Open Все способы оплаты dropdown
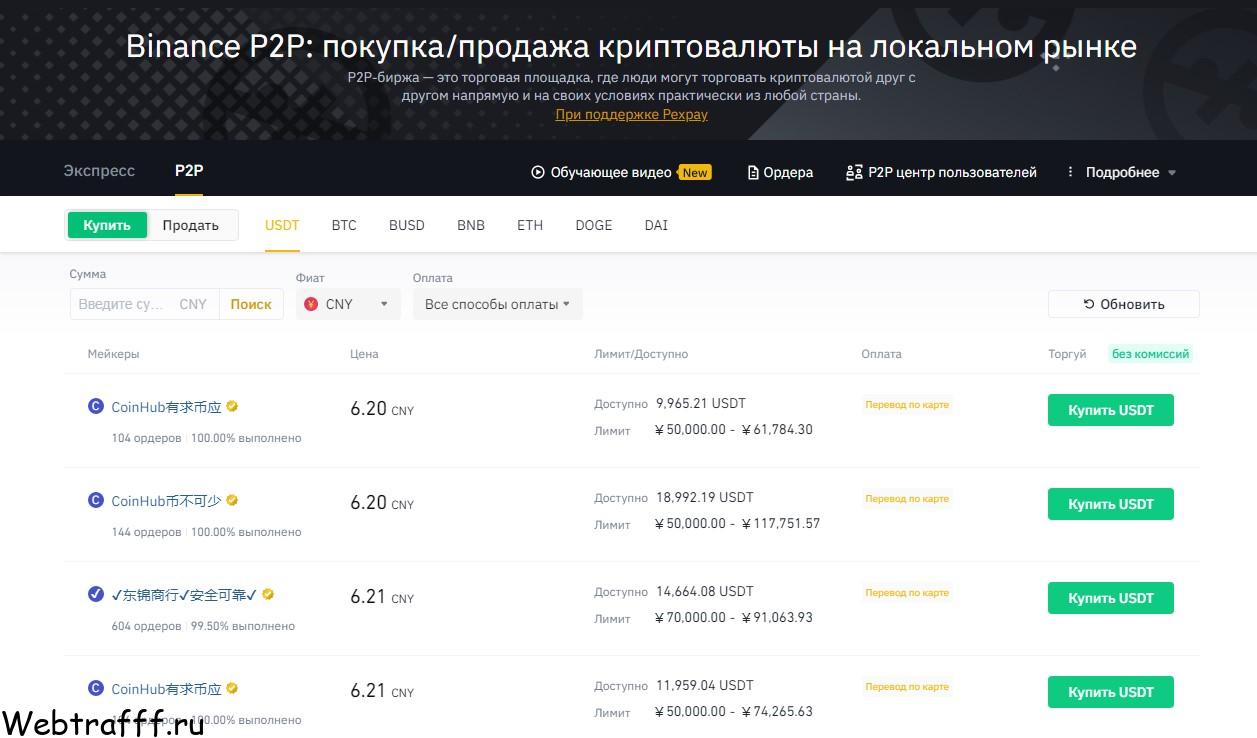This screenshot has height=738, width=1257. tap(497, 304)
